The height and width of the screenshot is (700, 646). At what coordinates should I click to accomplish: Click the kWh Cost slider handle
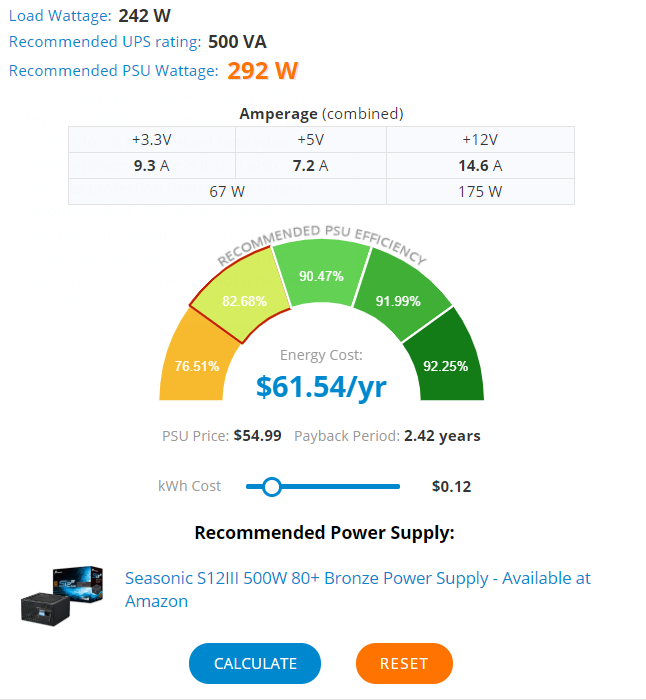coord(271,487)
